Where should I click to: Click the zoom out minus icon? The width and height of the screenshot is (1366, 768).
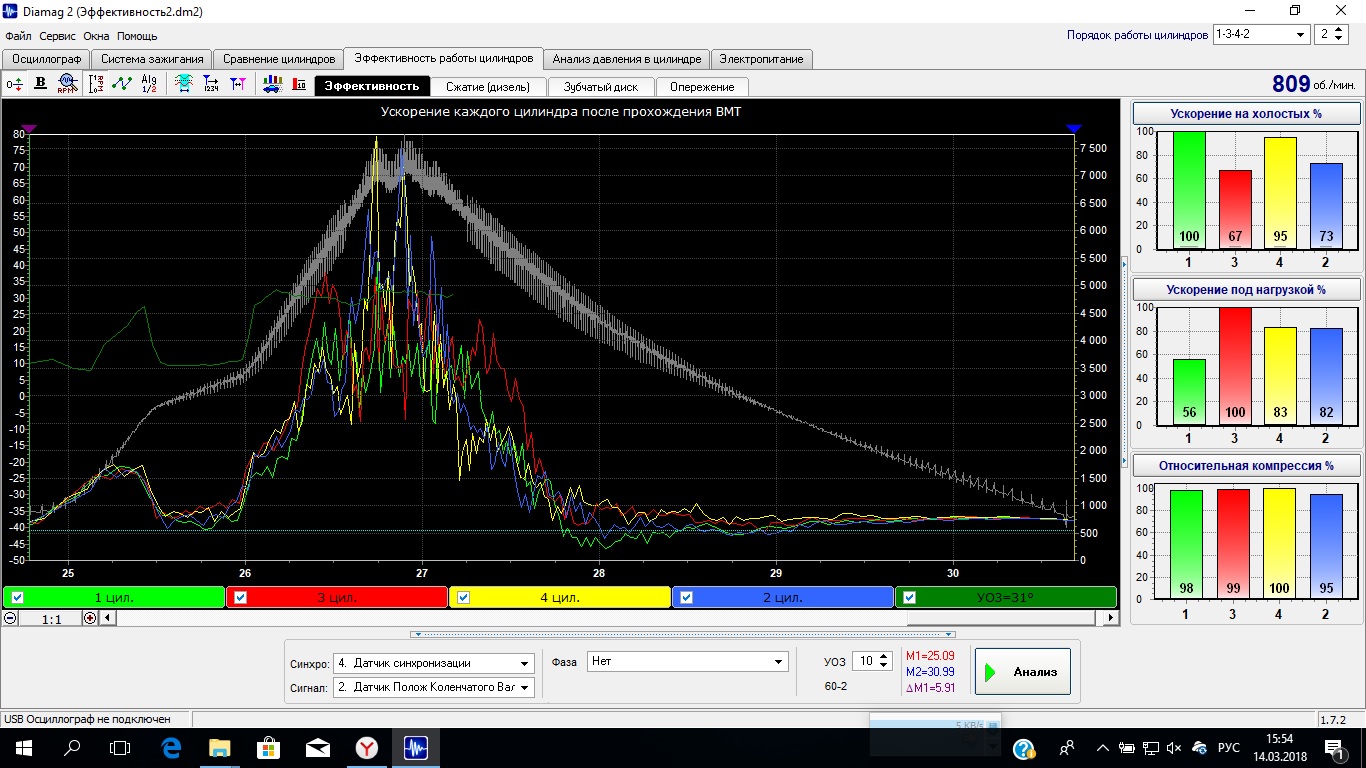pos(10,618)
